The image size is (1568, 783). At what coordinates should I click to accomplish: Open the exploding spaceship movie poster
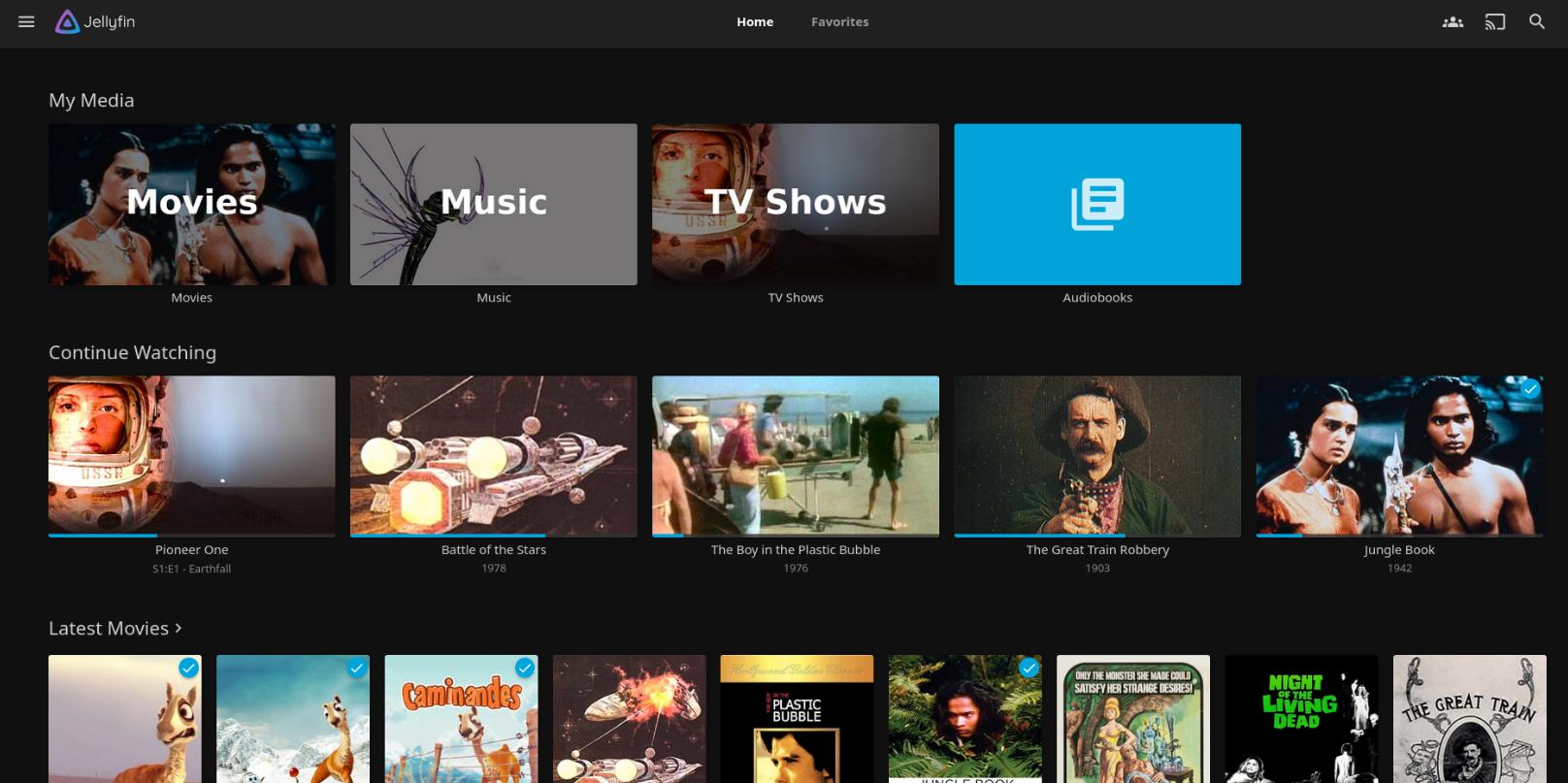point(630,719)
